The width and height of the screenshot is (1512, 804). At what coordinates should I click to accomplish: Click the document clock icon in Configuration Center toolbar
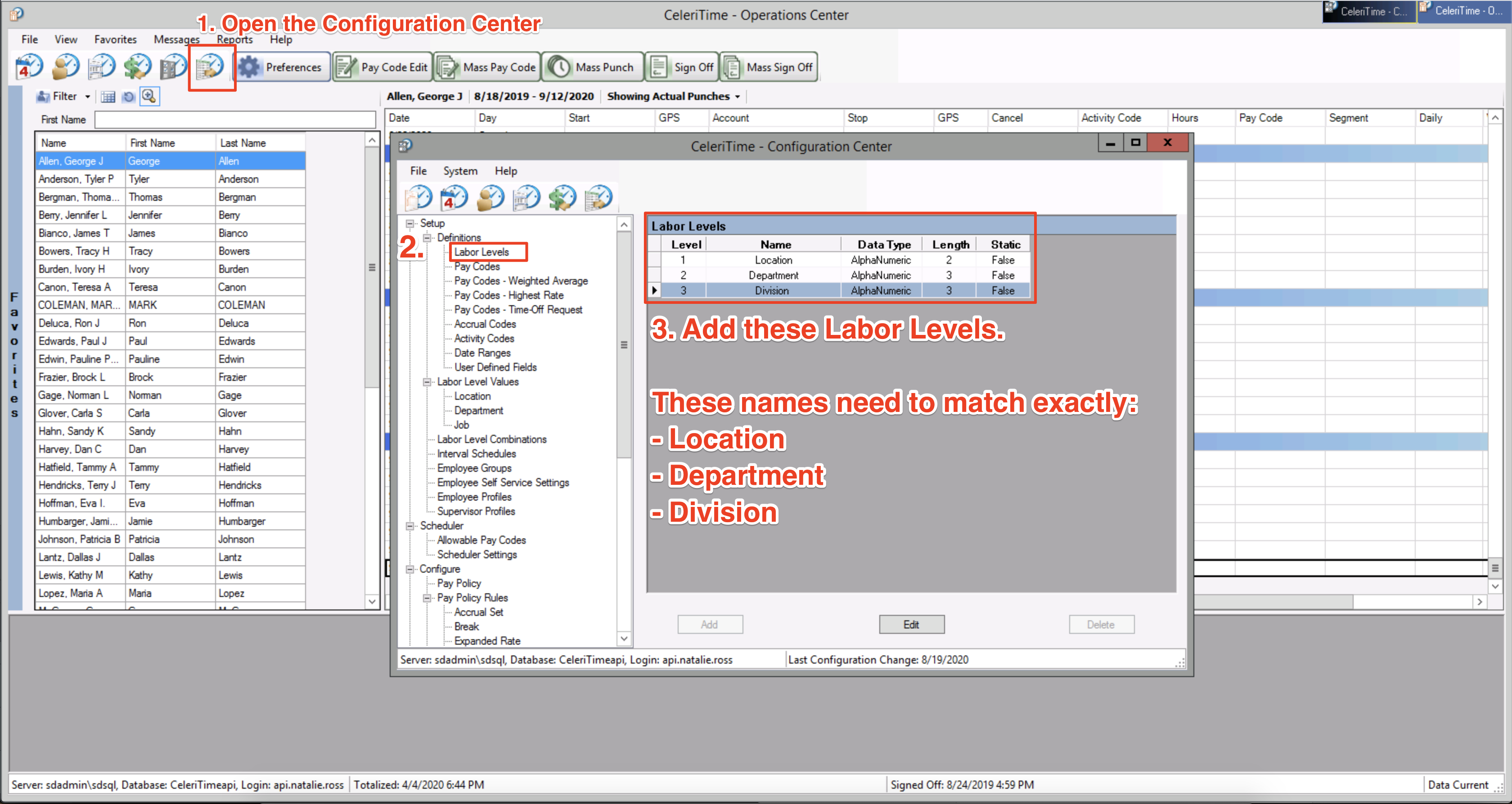(418, 197)
